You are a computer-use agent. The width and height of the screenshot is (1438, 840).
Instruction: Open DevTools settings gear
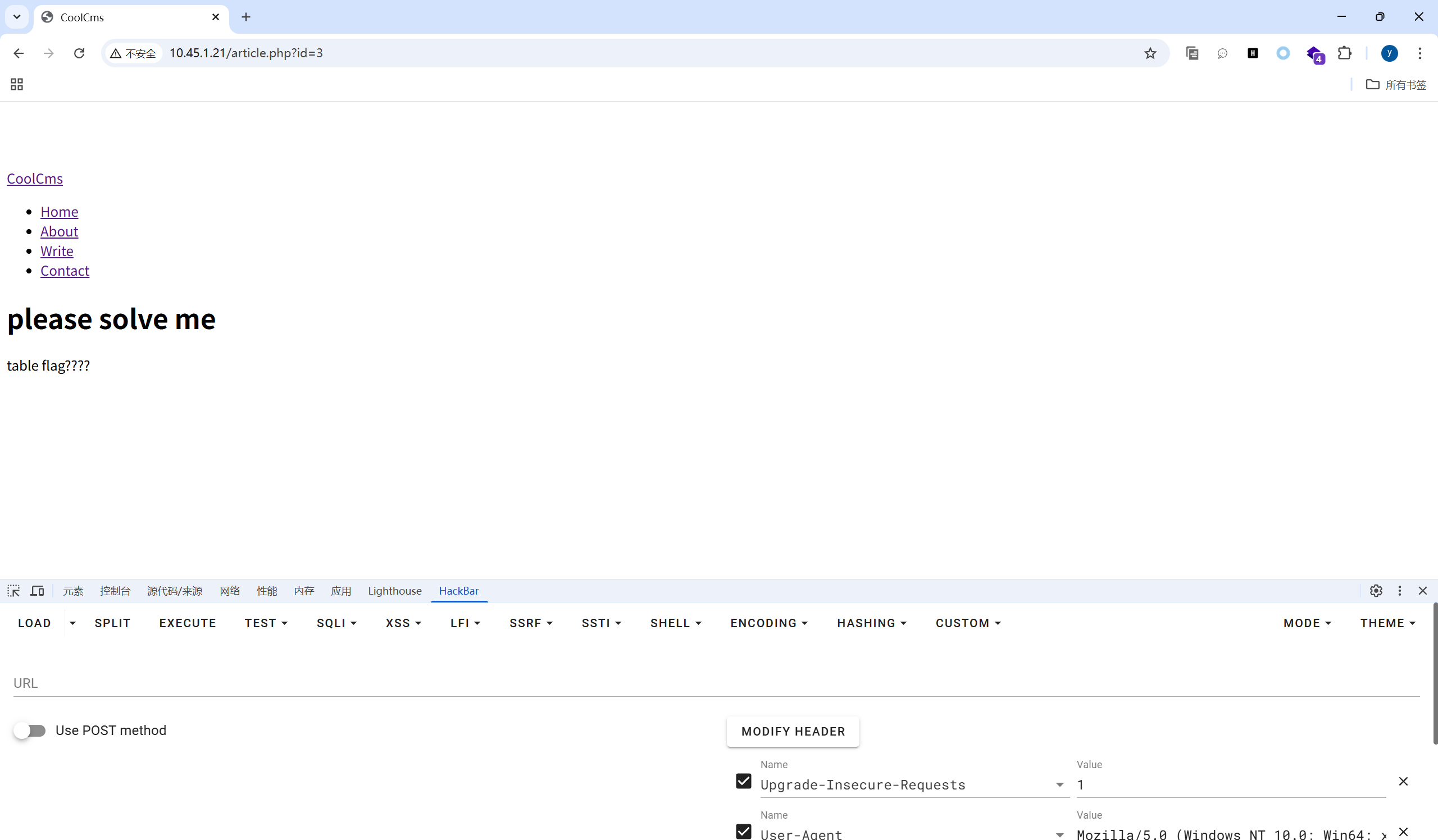coord(1376,591)
